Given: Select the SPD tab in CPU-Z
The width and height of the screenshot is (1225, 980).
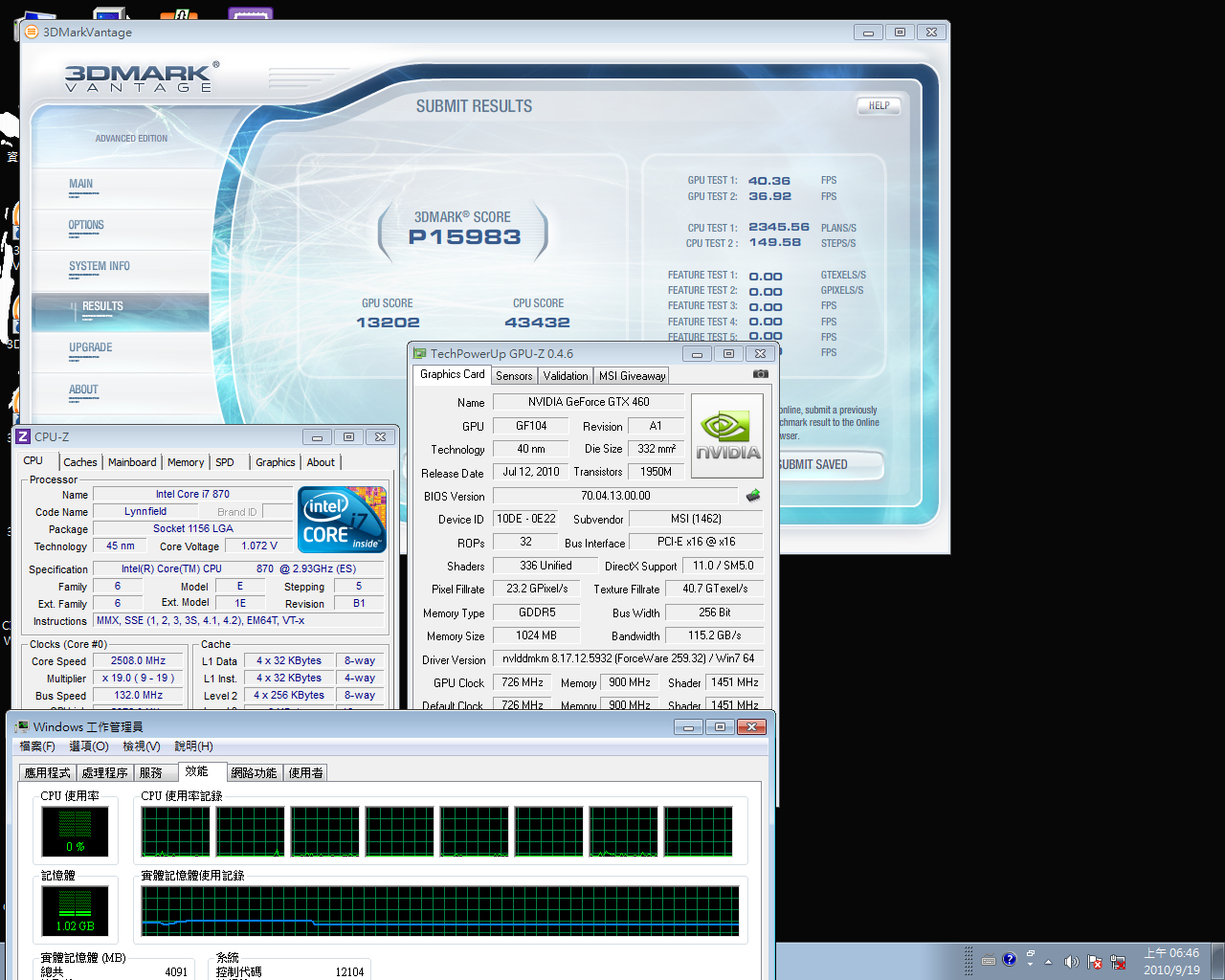Looking at the screenshot, I should (x=225, y=462).
